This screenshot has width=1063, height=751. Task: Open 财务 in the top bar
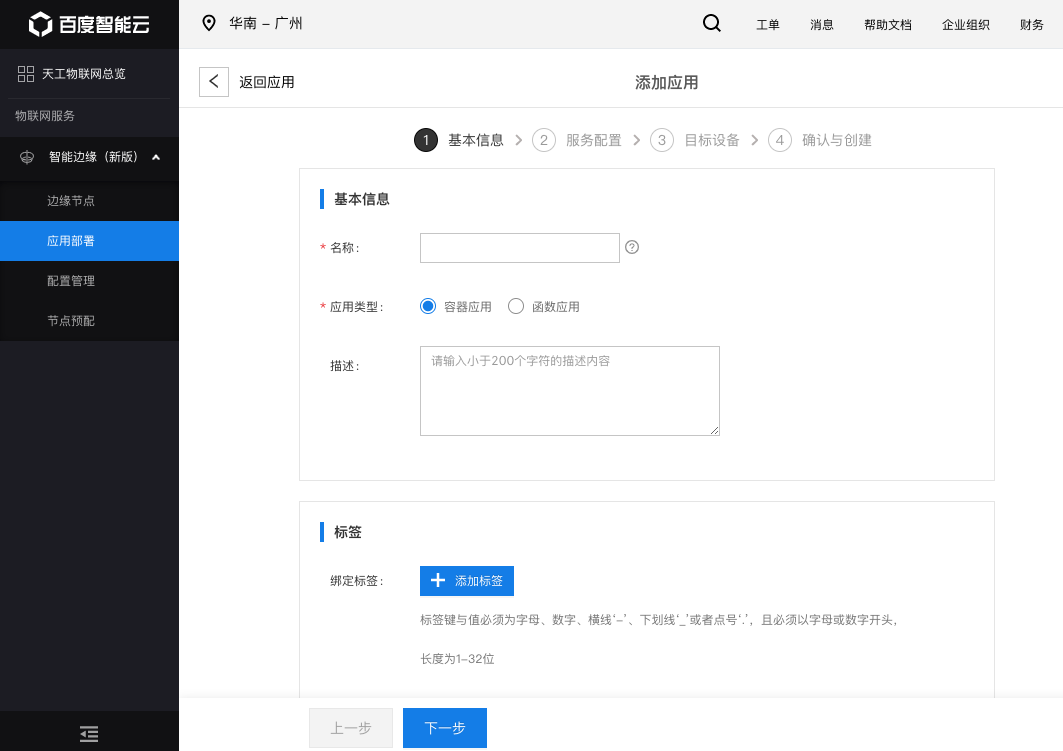[1031, 25]
